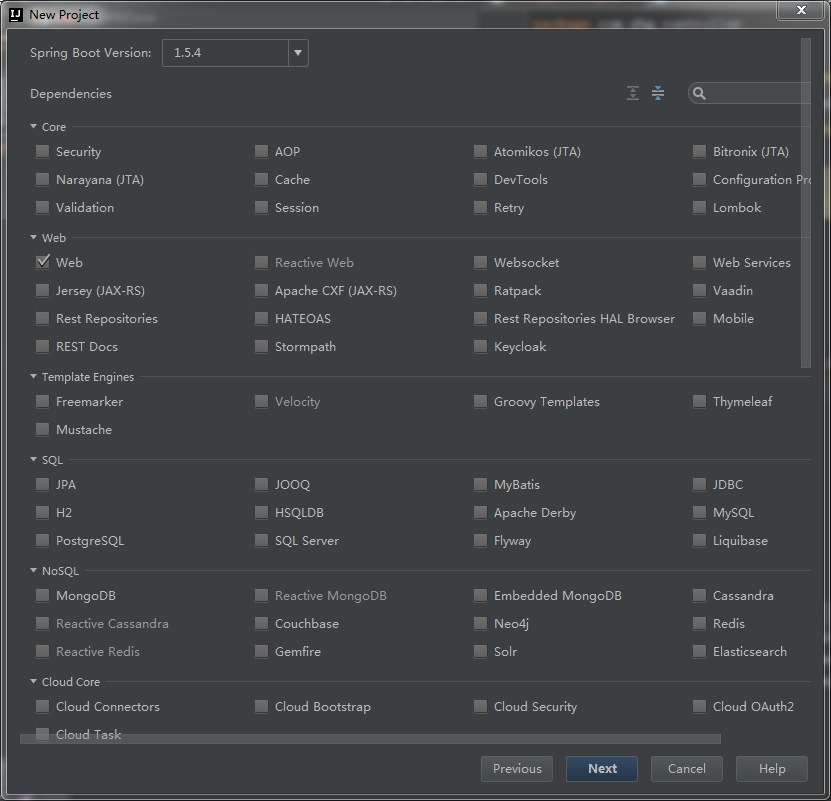
Task: Check the Freemarker checkbox
Action: click(42, 402)
